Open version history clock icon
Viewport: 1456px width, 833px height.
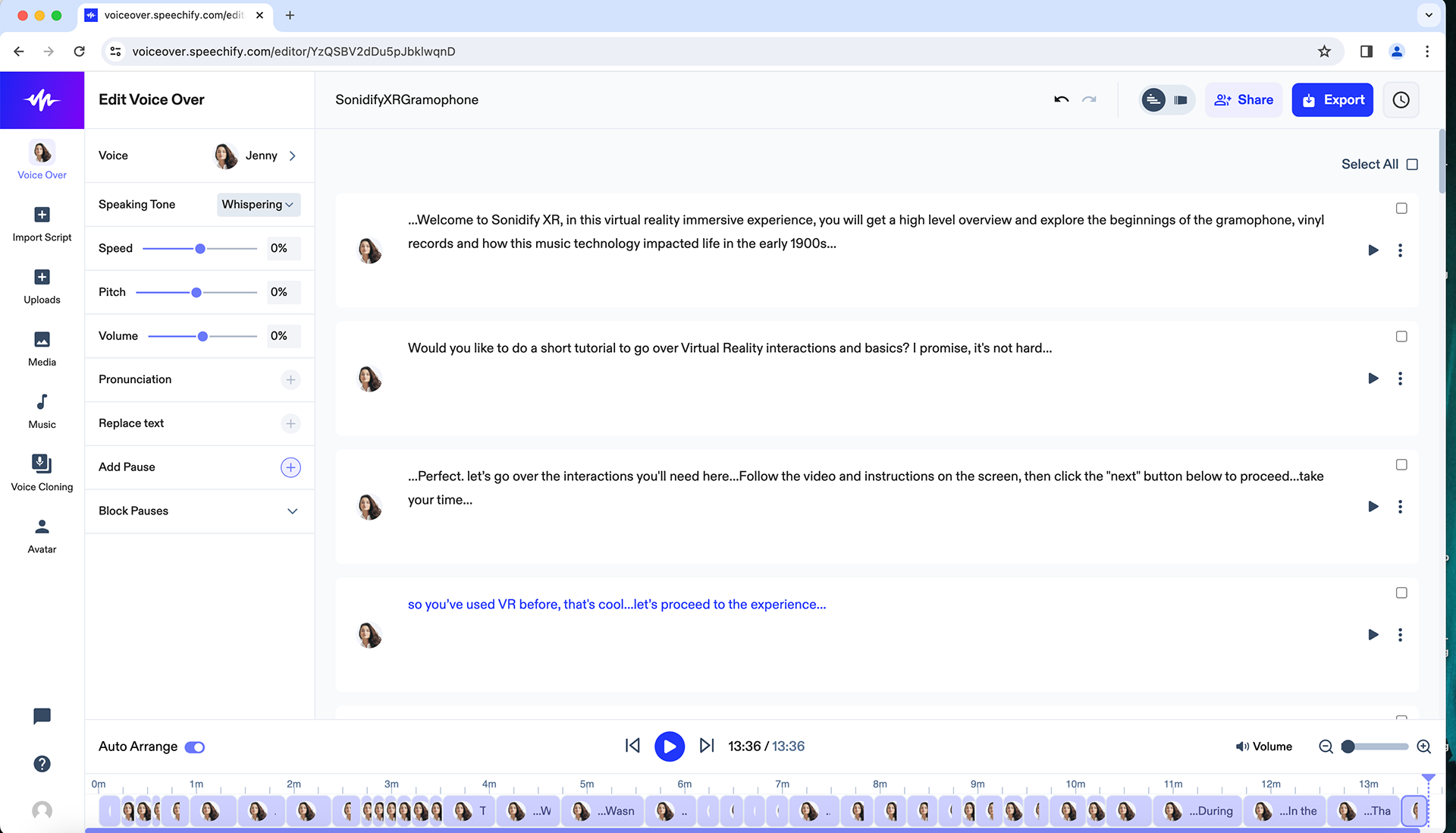coord(1401,99)
